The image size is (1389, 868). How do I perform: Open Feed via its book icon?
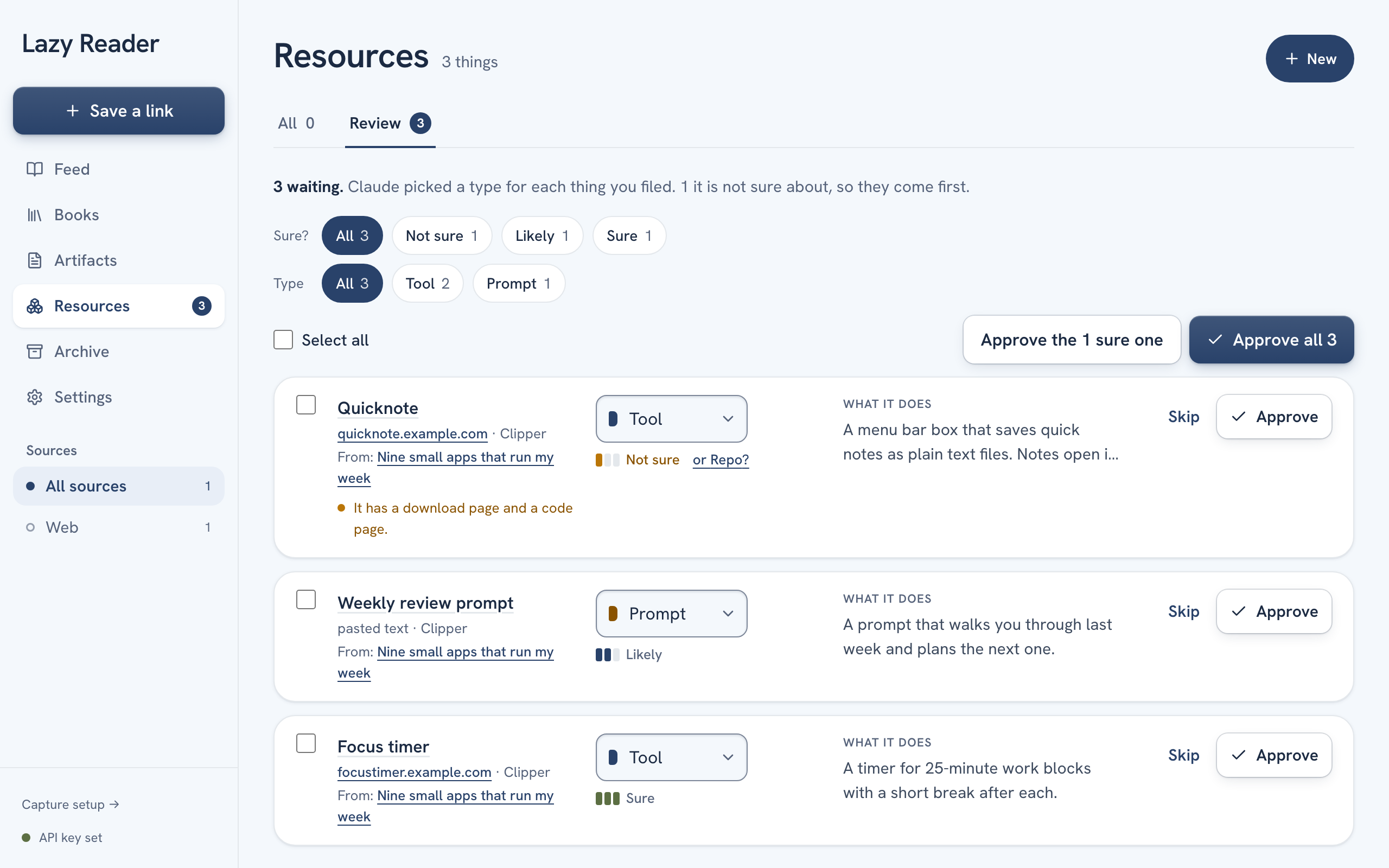(34, 169)
